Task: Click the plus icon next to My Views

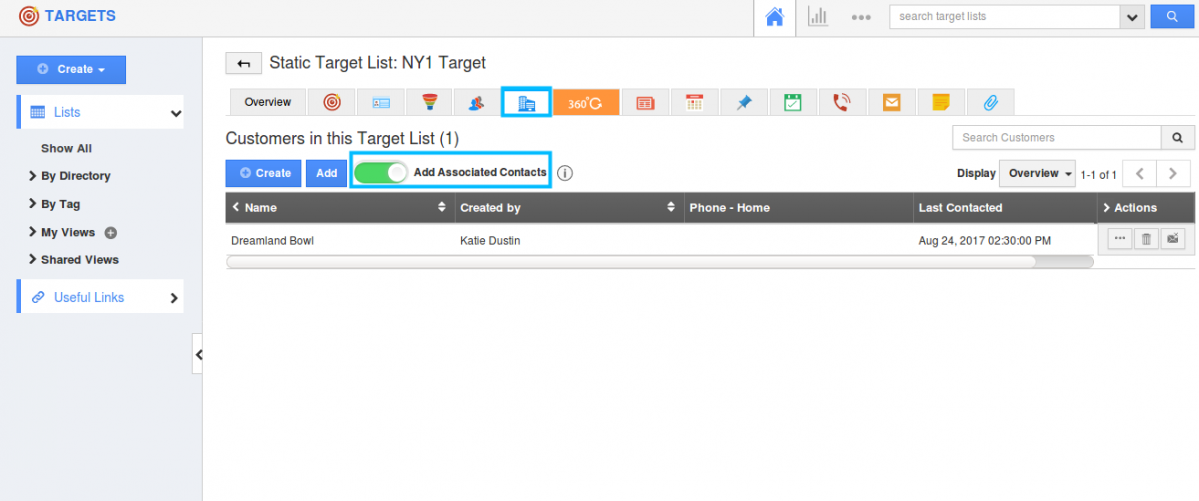Action: coord(110,233)
